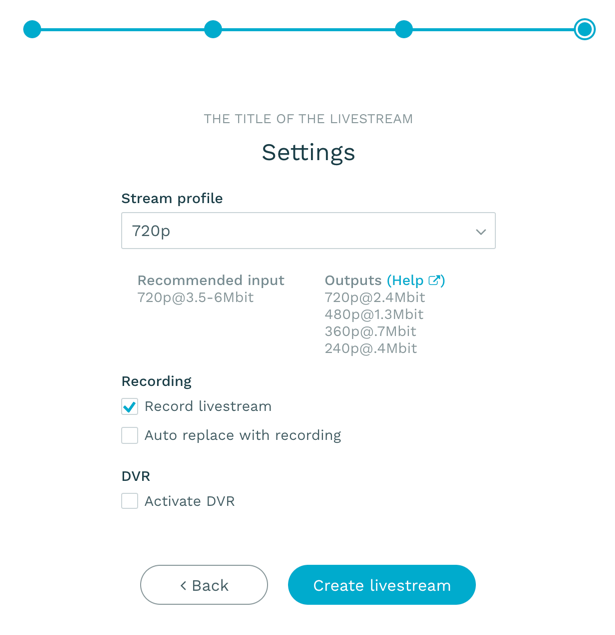615x635 pixels.
Task: Select the third progress step dot
Action: pos(404,29)
